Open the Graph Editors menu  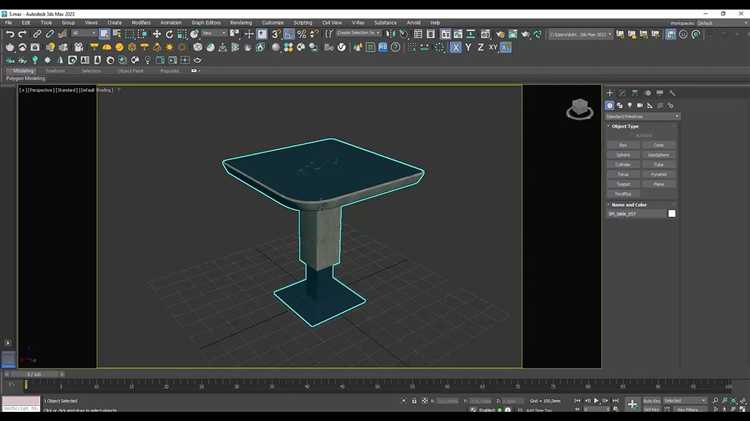[x=206, y=22]
